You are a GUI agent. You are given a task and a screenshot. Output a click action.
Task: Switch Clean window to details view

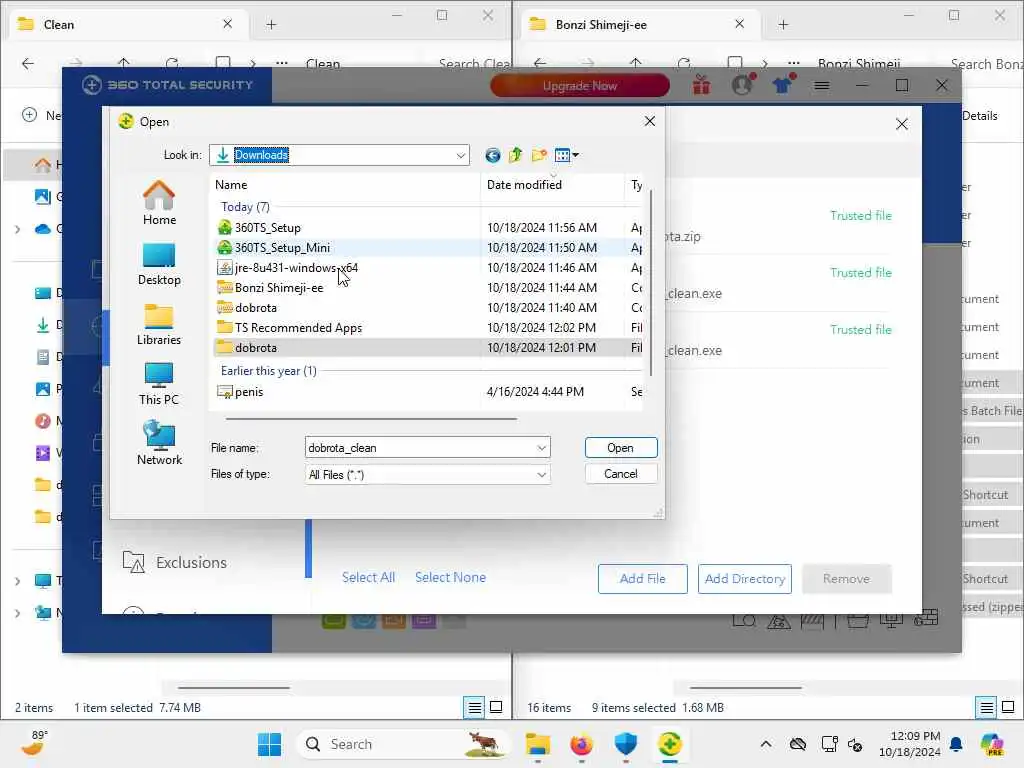pyautogui.click(x=474, y=707)
